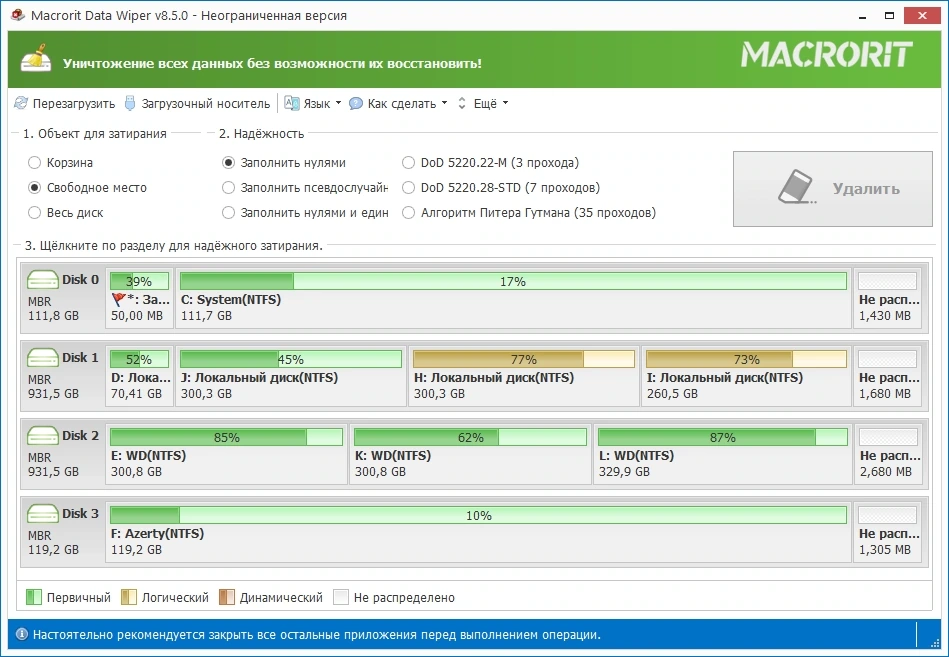Screen dimensions: 949x657
Task: Select Заполнить нулями method
Action: coord(284,163)
